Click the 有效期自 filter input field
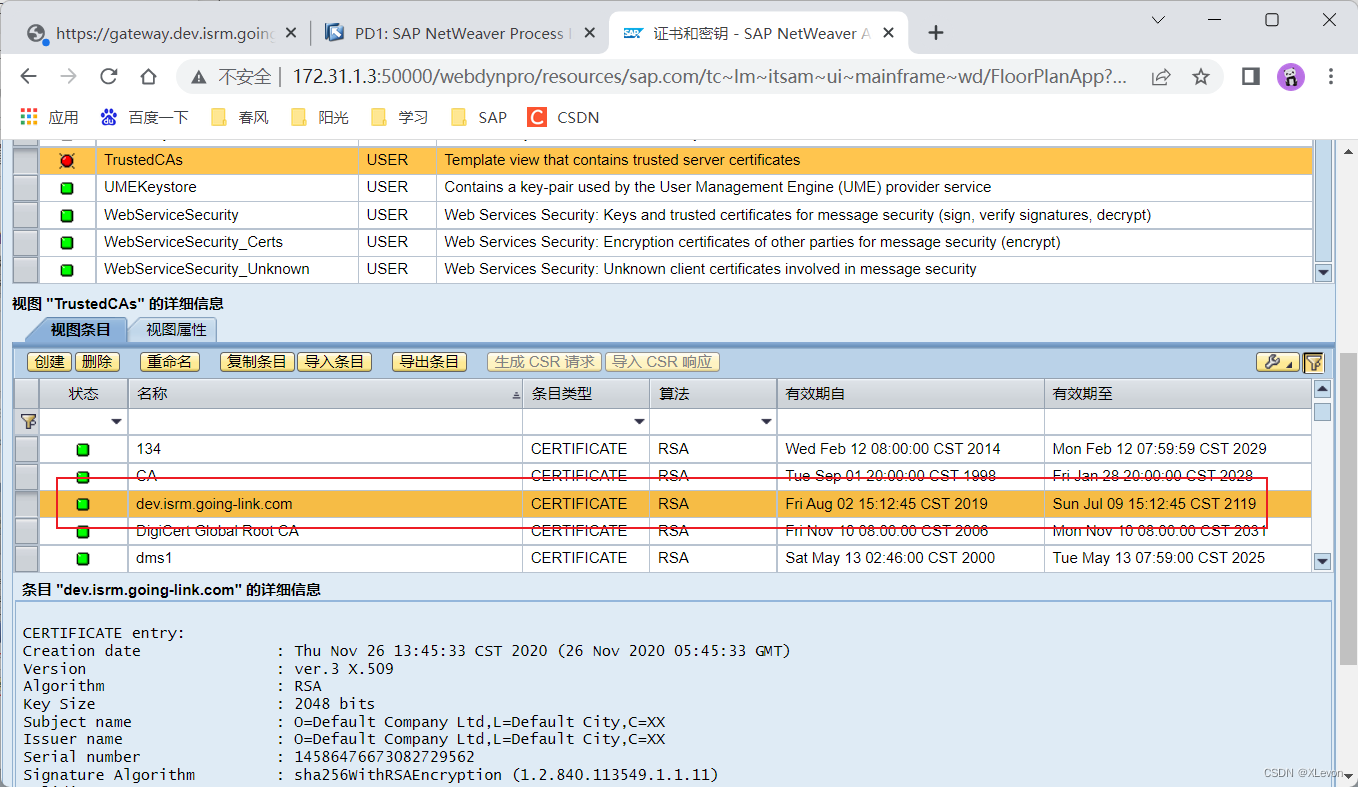The image size is (1358, 787). 910,422
